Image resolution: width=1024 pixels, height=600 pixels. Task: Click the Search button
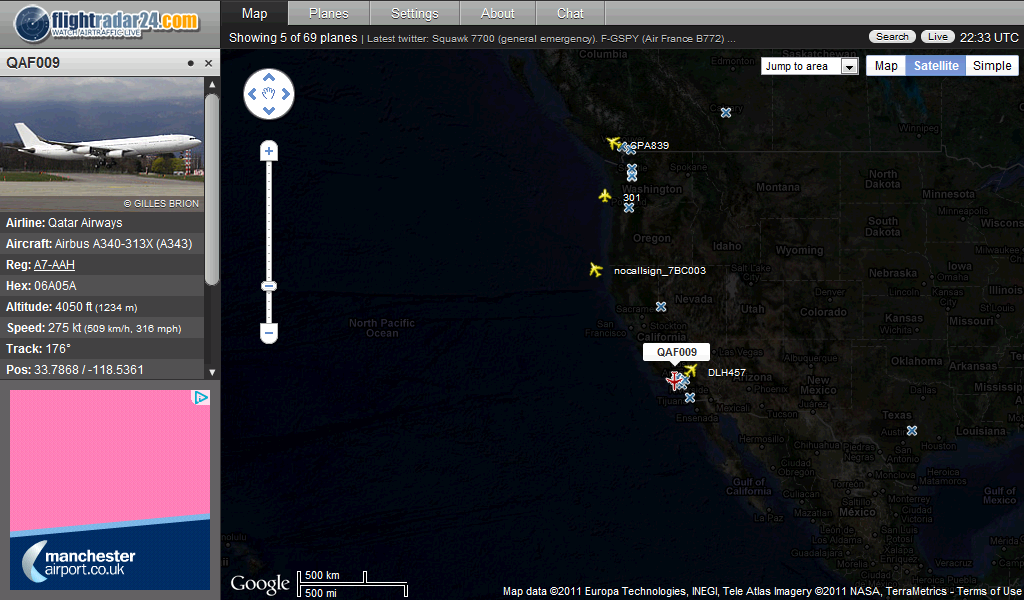[892, 37]
